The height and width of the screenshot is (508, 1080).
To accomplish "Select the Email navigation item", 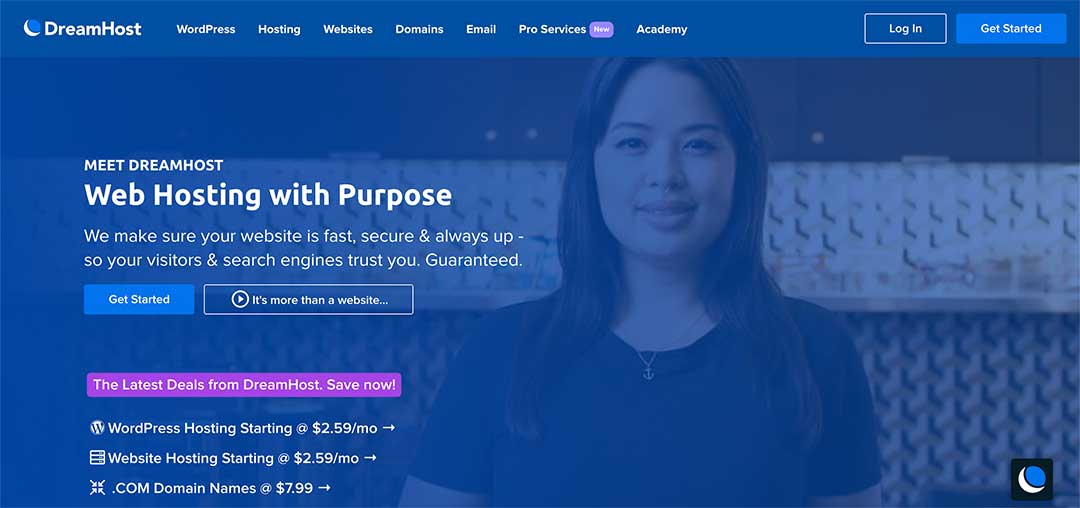I will point(481,29).
